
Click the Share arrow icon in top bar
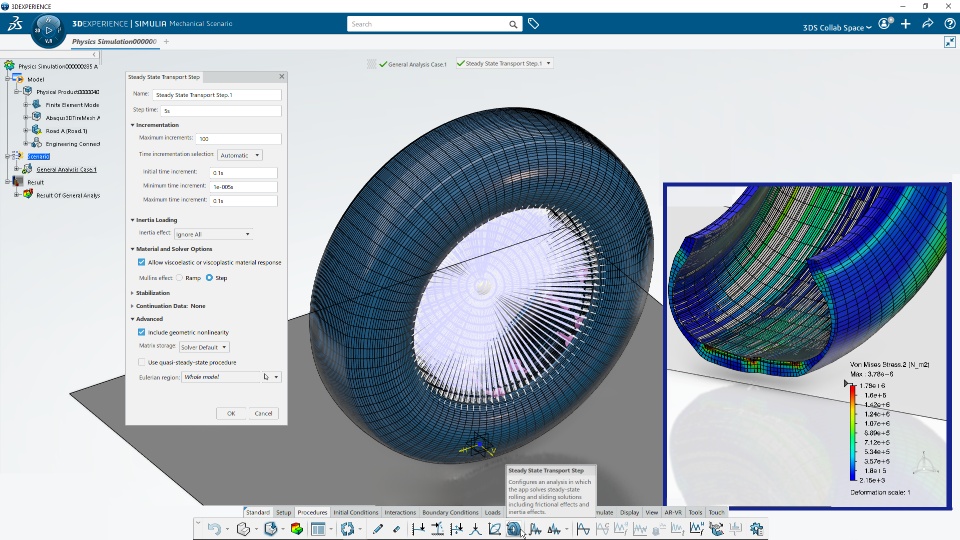coord(928,24)
